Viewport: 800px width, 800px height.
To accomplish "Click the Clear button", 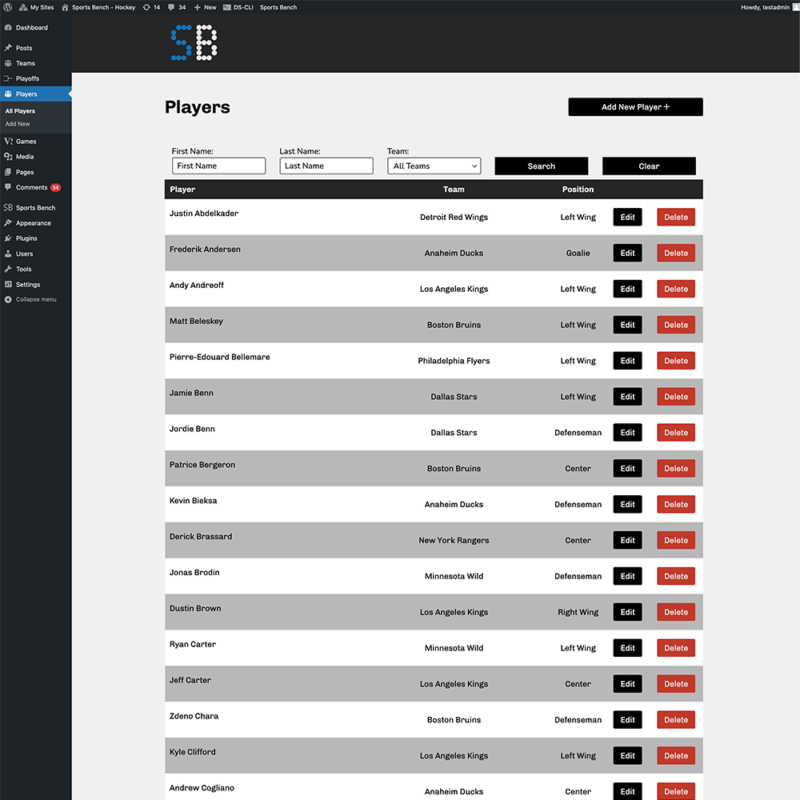I will (x=649, y=166).
